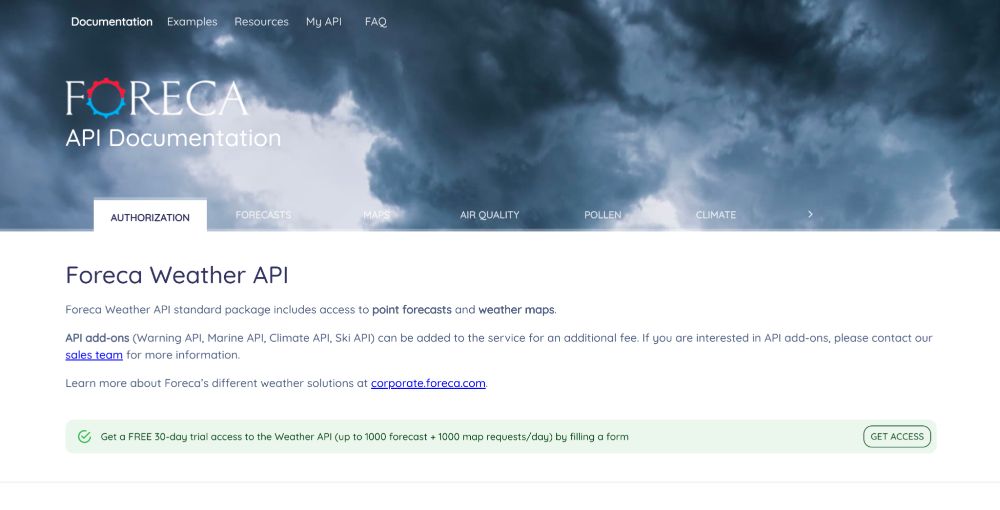This screenshot has height=510, width=1000.
Task: Open the Documentation menu item
Action: (x=112, y=22)
